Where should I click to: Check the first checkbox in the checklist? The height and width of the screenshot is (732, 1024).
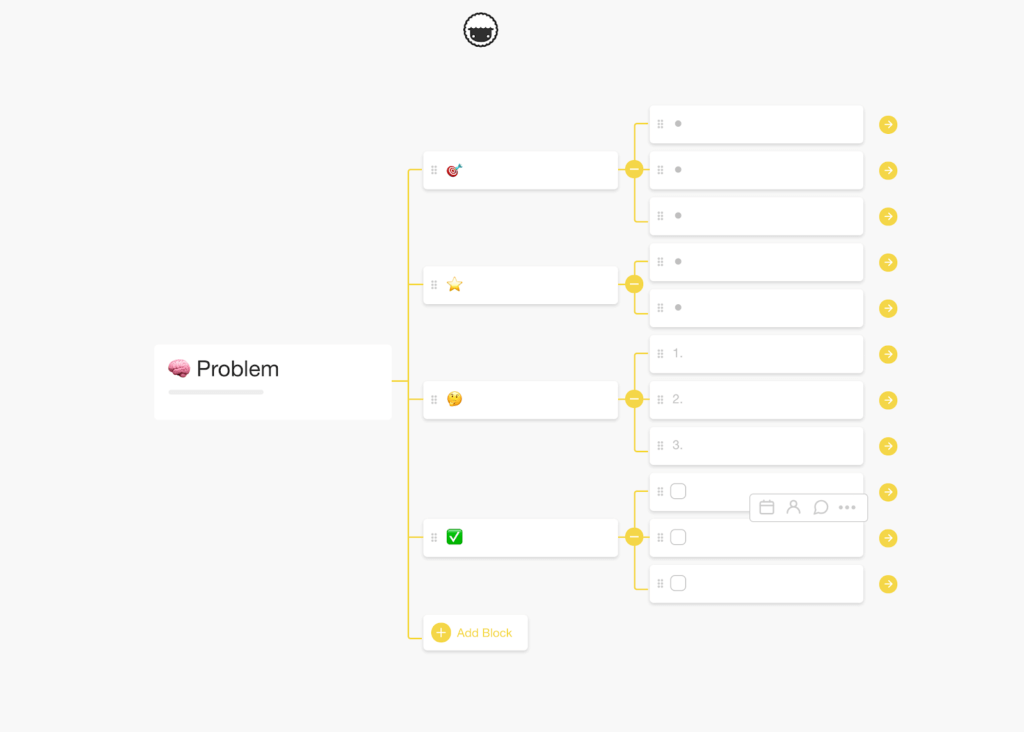pos(678,491)
